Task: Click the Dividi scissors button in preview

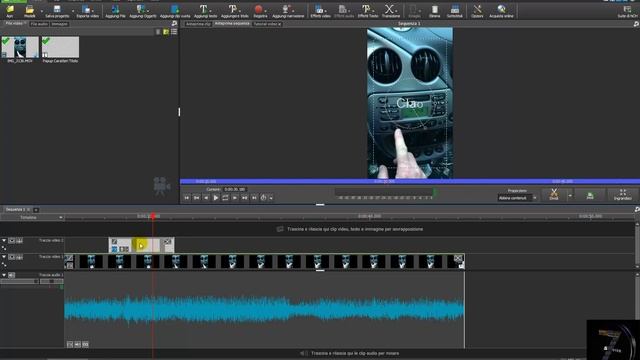Action: point(553,194)
